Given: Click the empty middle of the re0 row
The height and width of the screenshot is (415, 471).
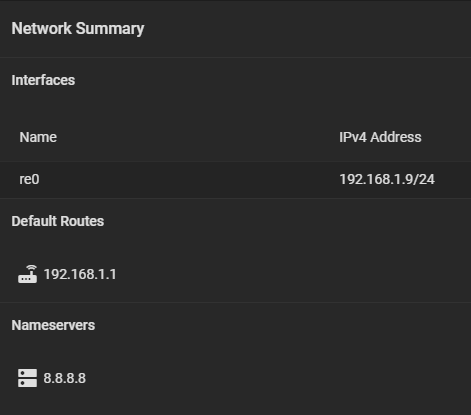Looking at the screenshot, I should [x=189, y=180].
